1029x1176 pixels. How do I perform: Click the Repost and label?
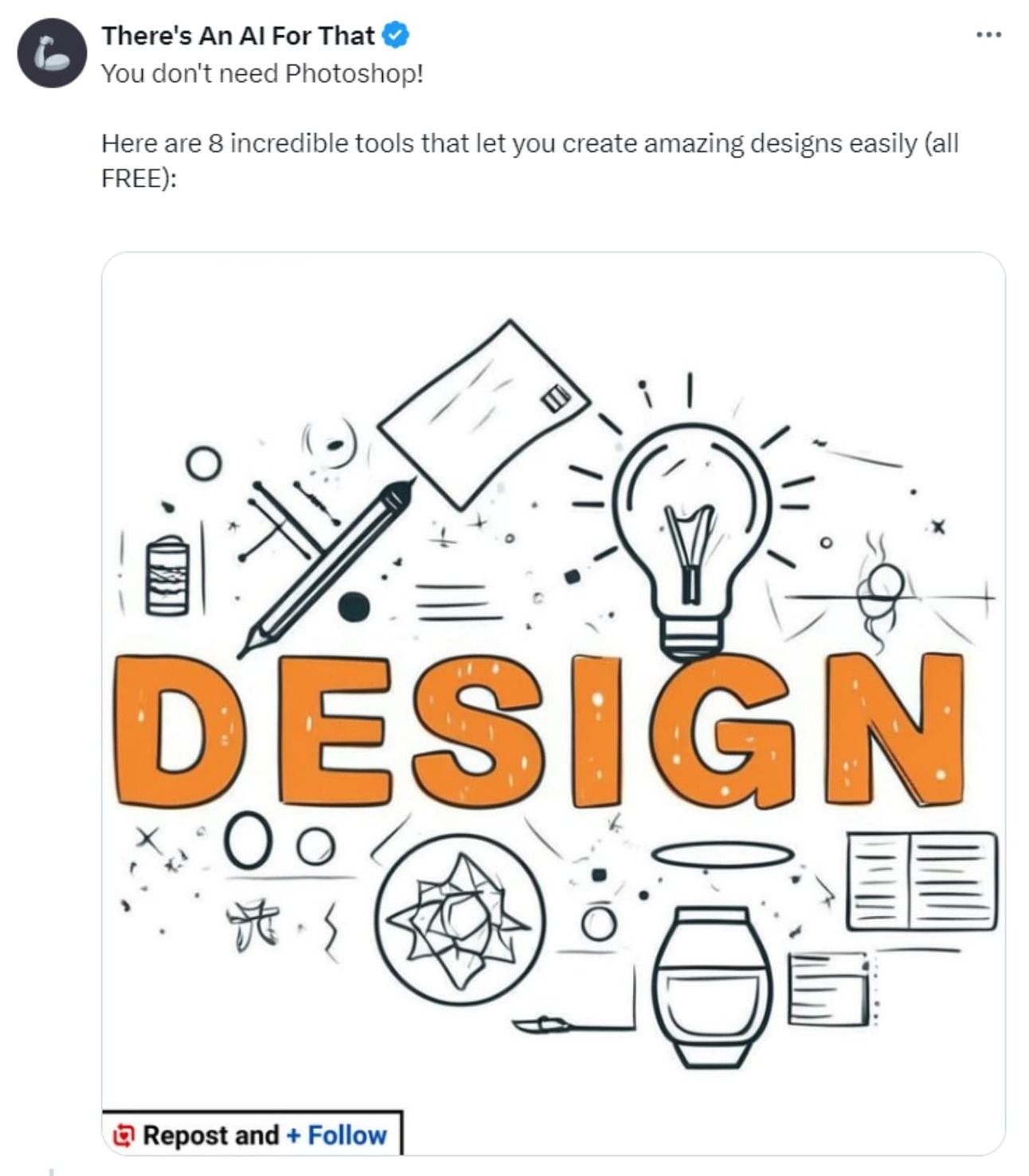click(211, 1135)
